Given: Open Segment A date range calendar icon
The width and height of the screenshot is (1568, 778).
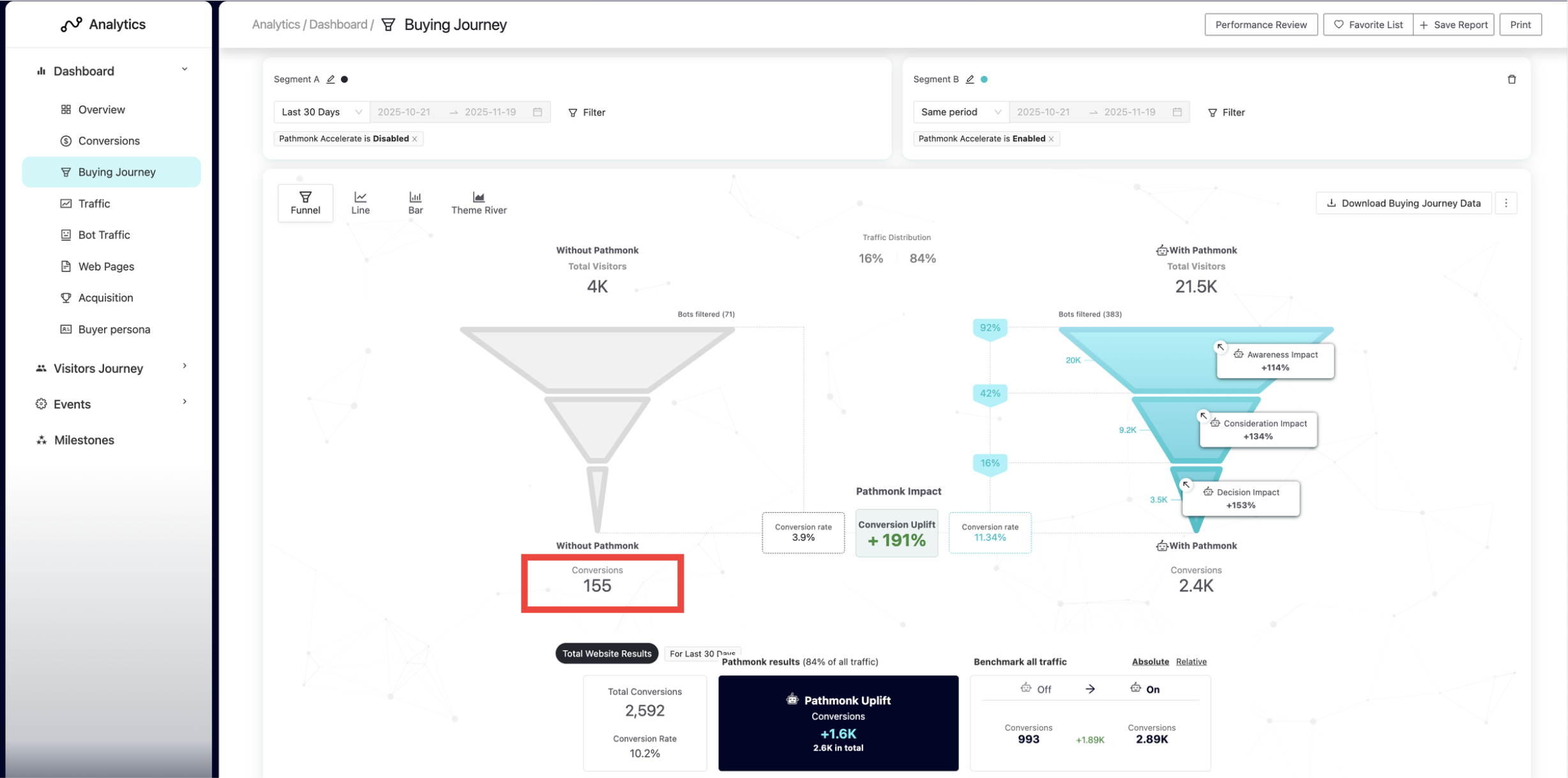Looking at the screenshot, I should (538, 112).
